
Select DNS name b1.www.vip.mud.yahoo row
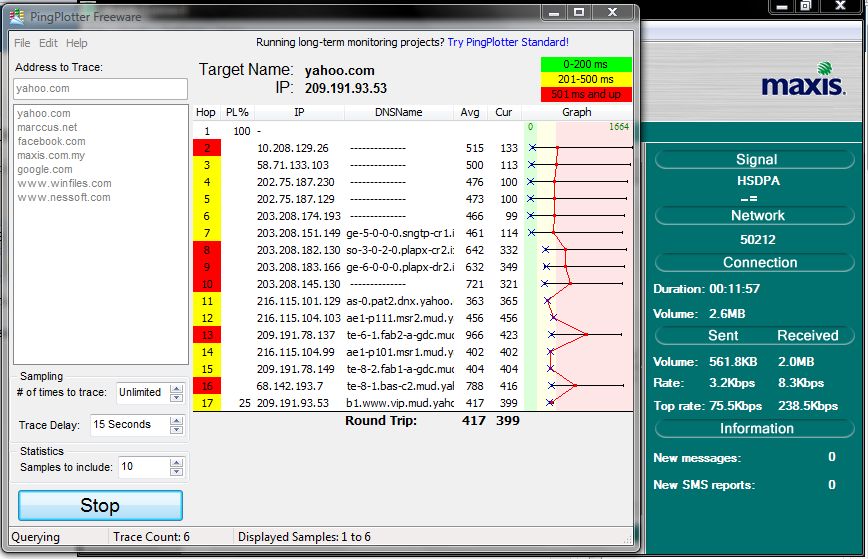[x=400, y=403]
